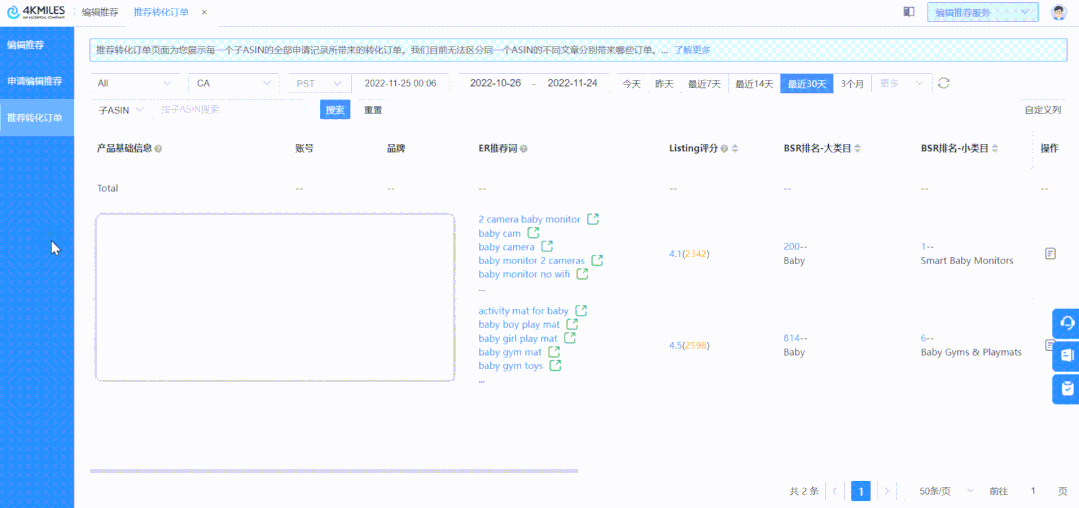Click the 搜索 search button

point(335,110)
